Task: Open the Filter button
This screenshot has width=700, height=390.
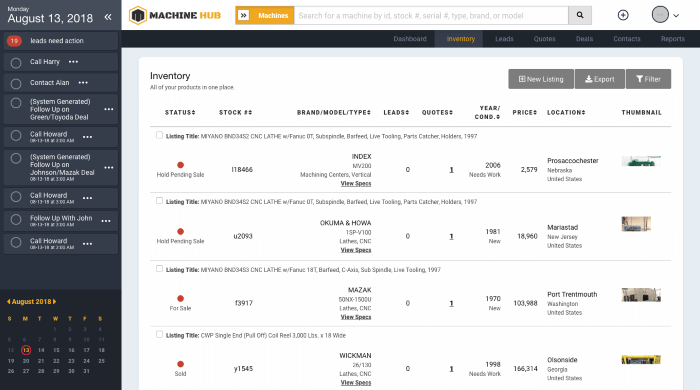Action: point(648,79)
